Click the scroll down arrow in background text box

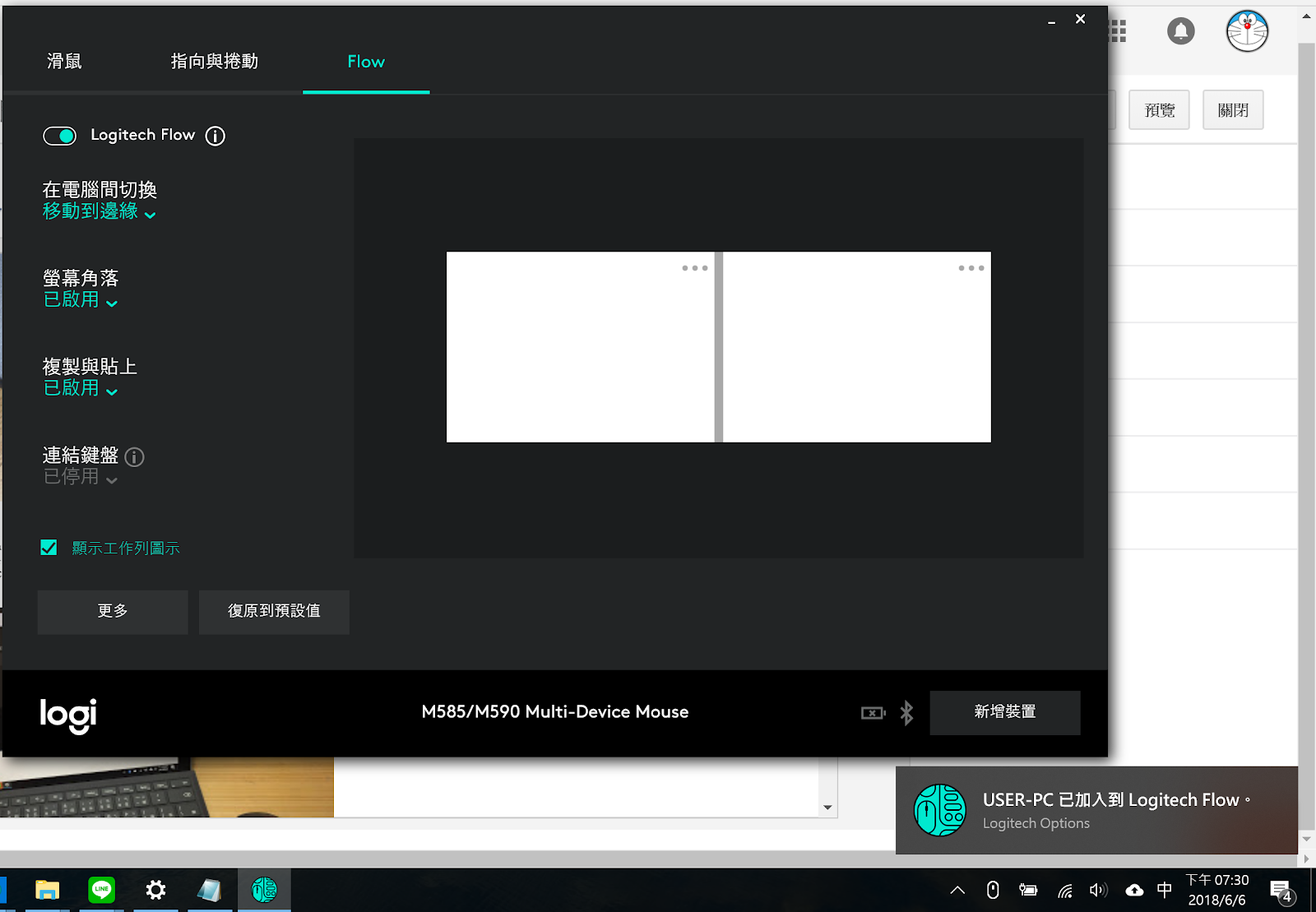(x=828, y=808)
